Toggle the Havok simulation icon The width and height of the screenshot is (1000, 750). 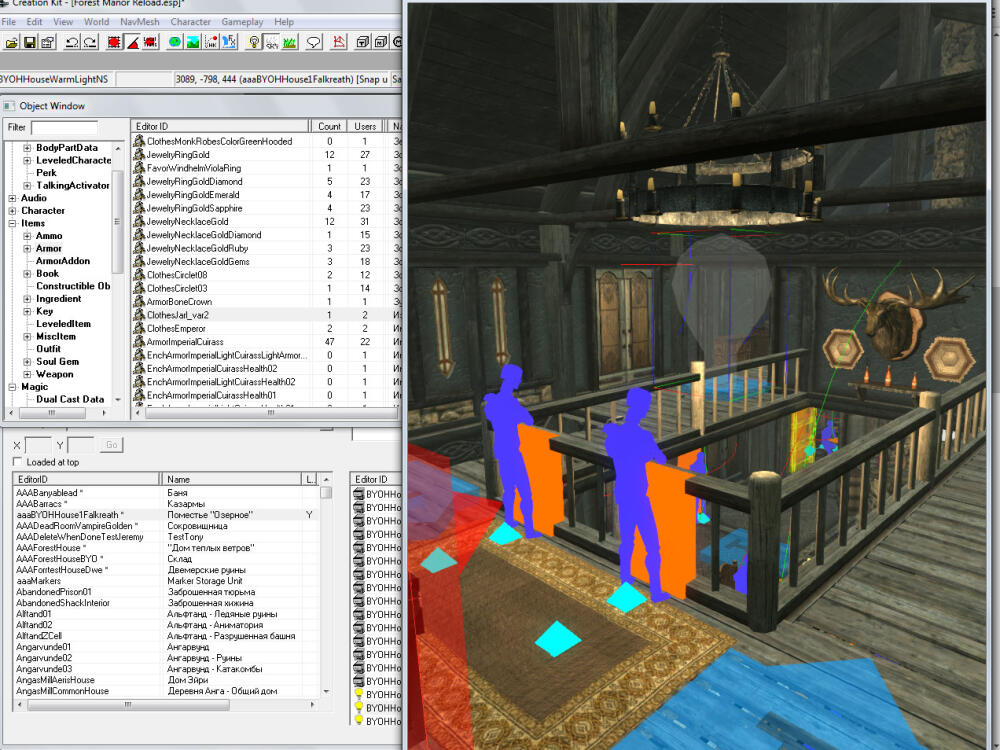[211, 43]
